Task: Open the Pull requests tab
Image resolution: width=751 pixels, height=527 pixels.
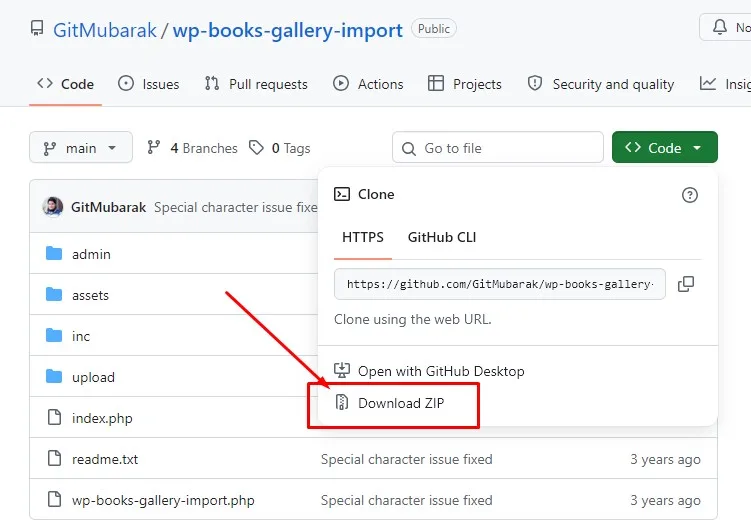Action: pyautogui.click(x=256, y=84)
